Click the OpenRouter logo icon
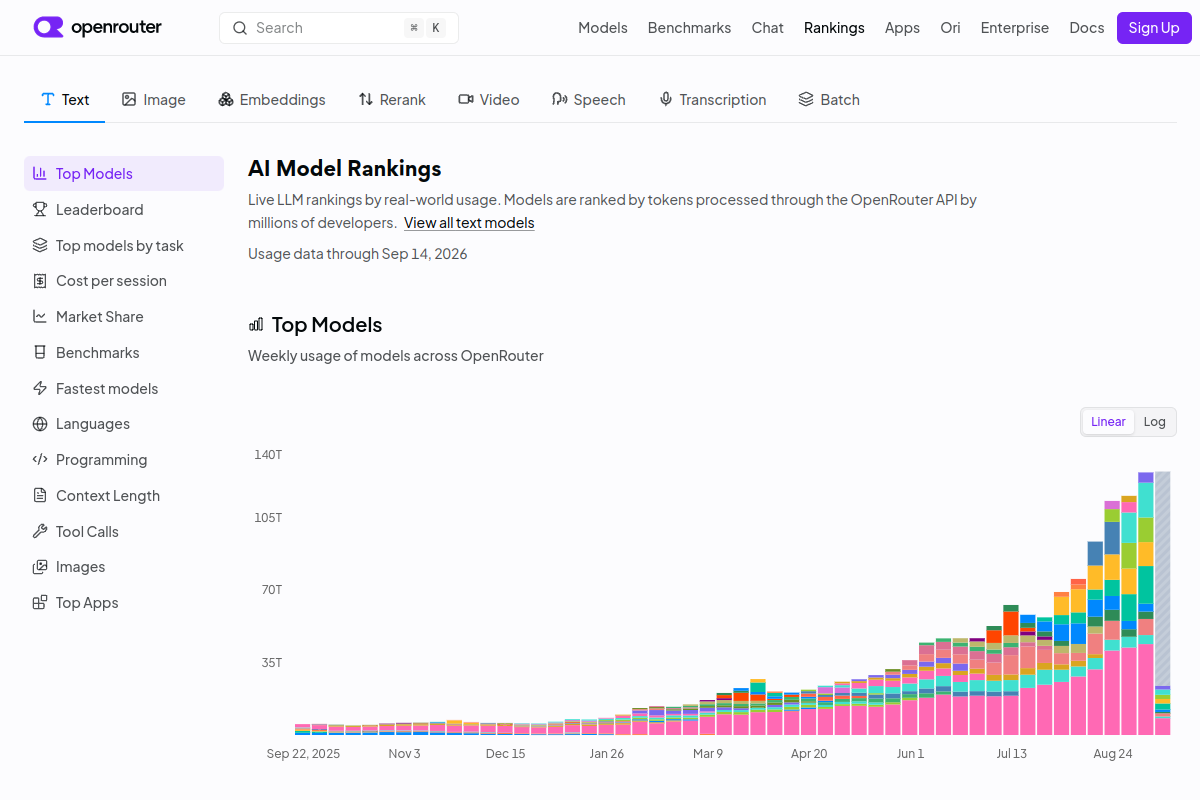Image resolution: width=1200 pixels, height=800 pixels. (x=48, y=27)
